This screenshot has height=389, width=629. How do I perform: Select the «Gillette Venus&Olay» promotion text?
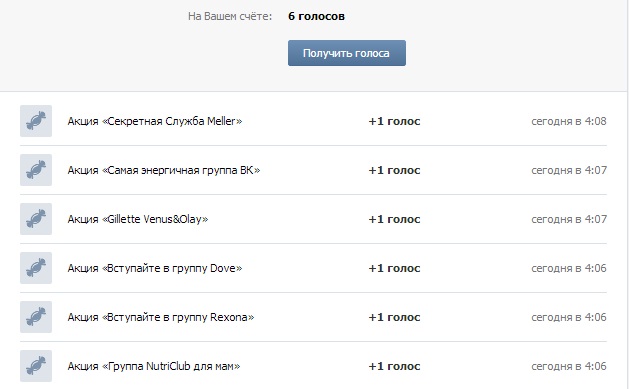coord(138,219)
